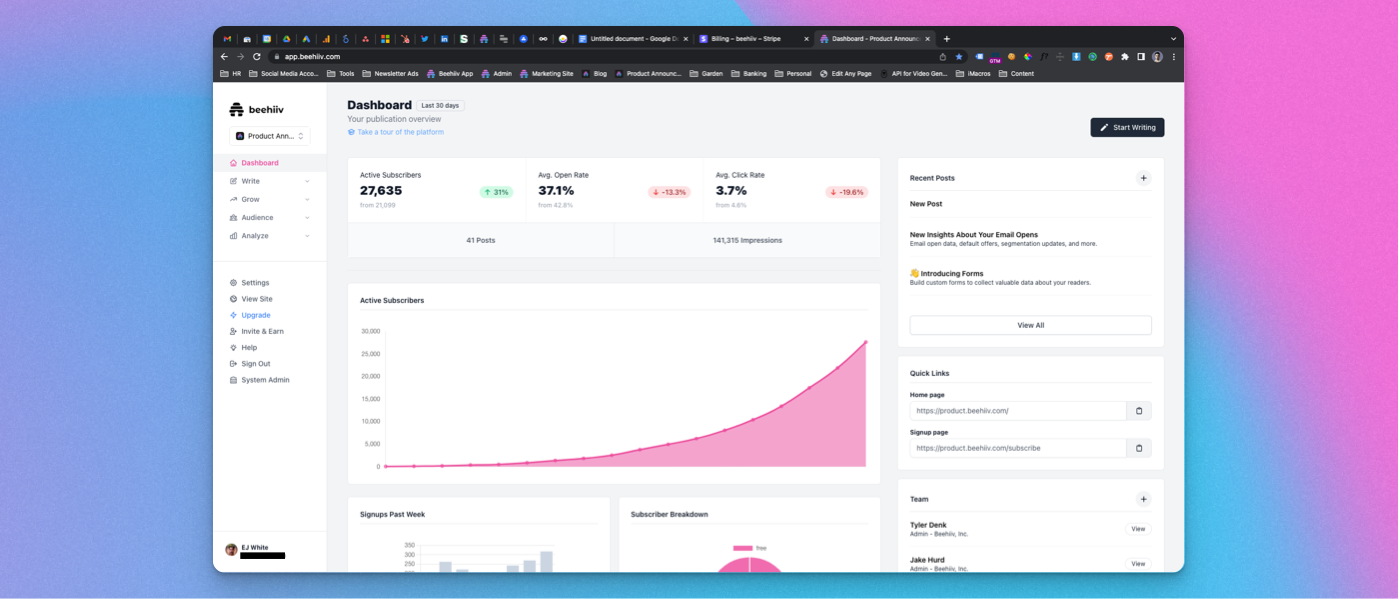This screenshot has width=1399, height=599.
Task: Select the Dashboard – Product Announcements tab
Action: [875, 39]
